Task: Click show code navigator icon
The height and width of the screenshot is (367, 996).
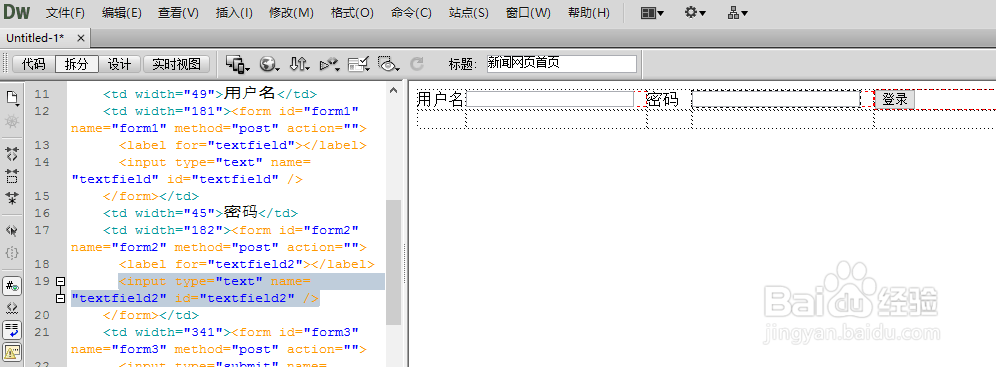Action: pyautogui.click(x=12, y=121)
